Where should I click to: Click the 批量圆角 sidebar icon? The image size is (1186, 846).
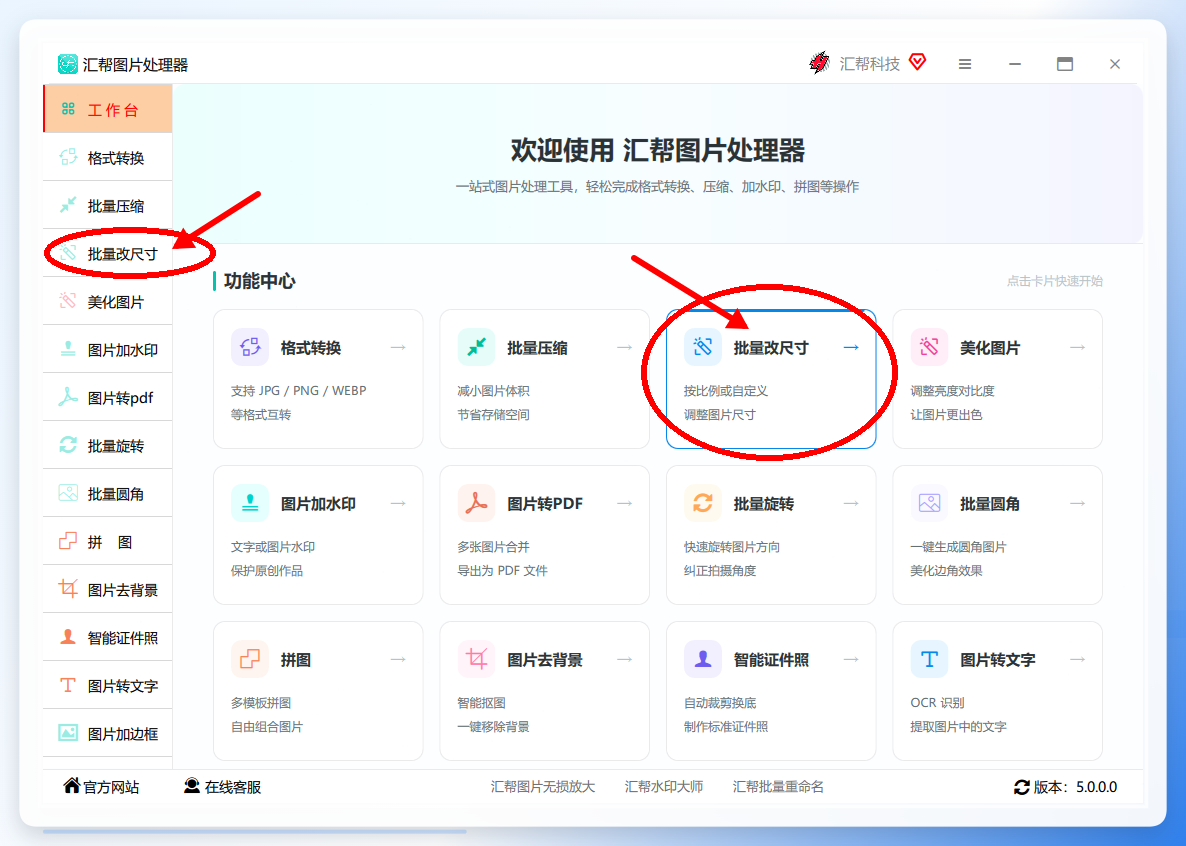coord(68,493)
